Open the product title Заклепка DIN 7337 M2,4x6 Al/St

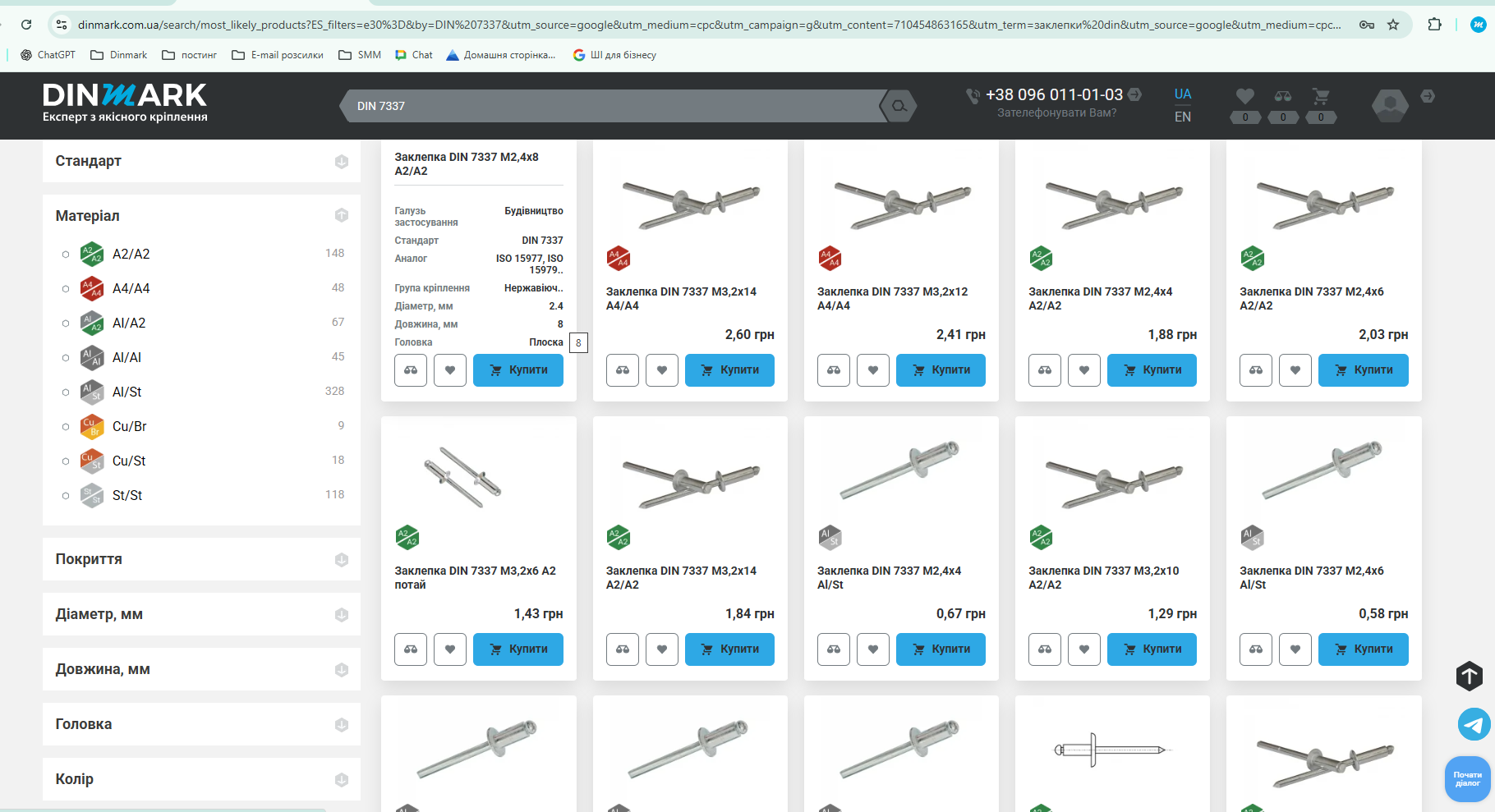(x=1312, y=578)
